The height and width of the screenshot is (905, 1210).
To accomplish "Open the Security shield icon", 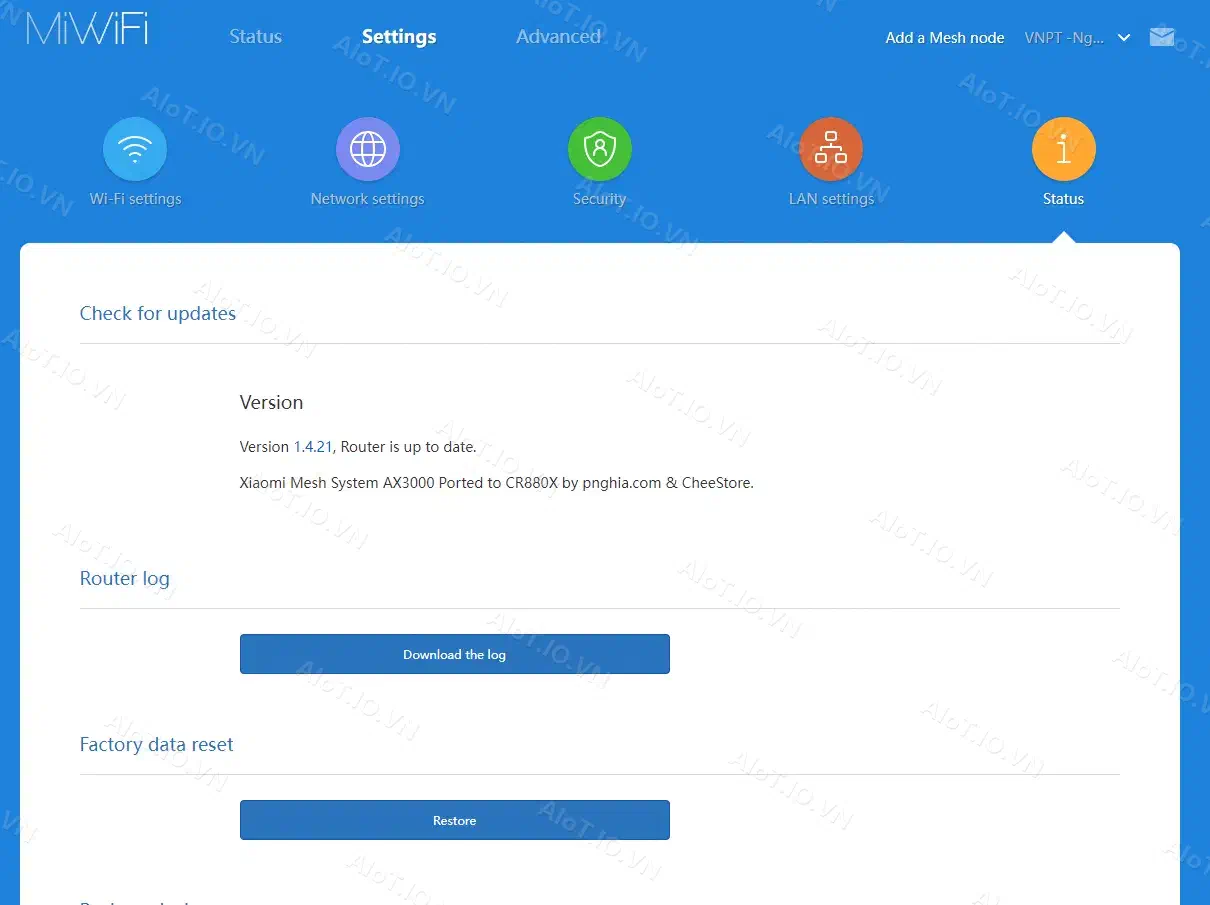I will [600, 150].
